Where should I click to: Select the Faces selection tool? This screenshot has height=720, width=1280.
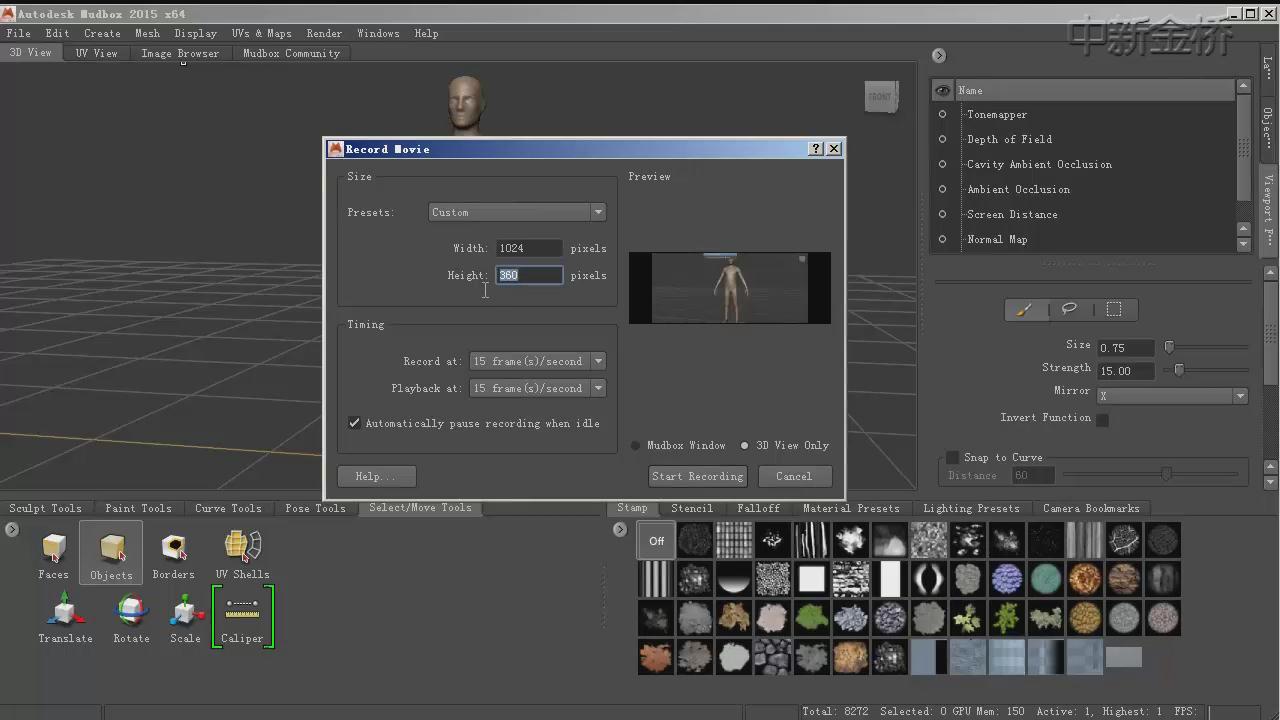point(54,555)
